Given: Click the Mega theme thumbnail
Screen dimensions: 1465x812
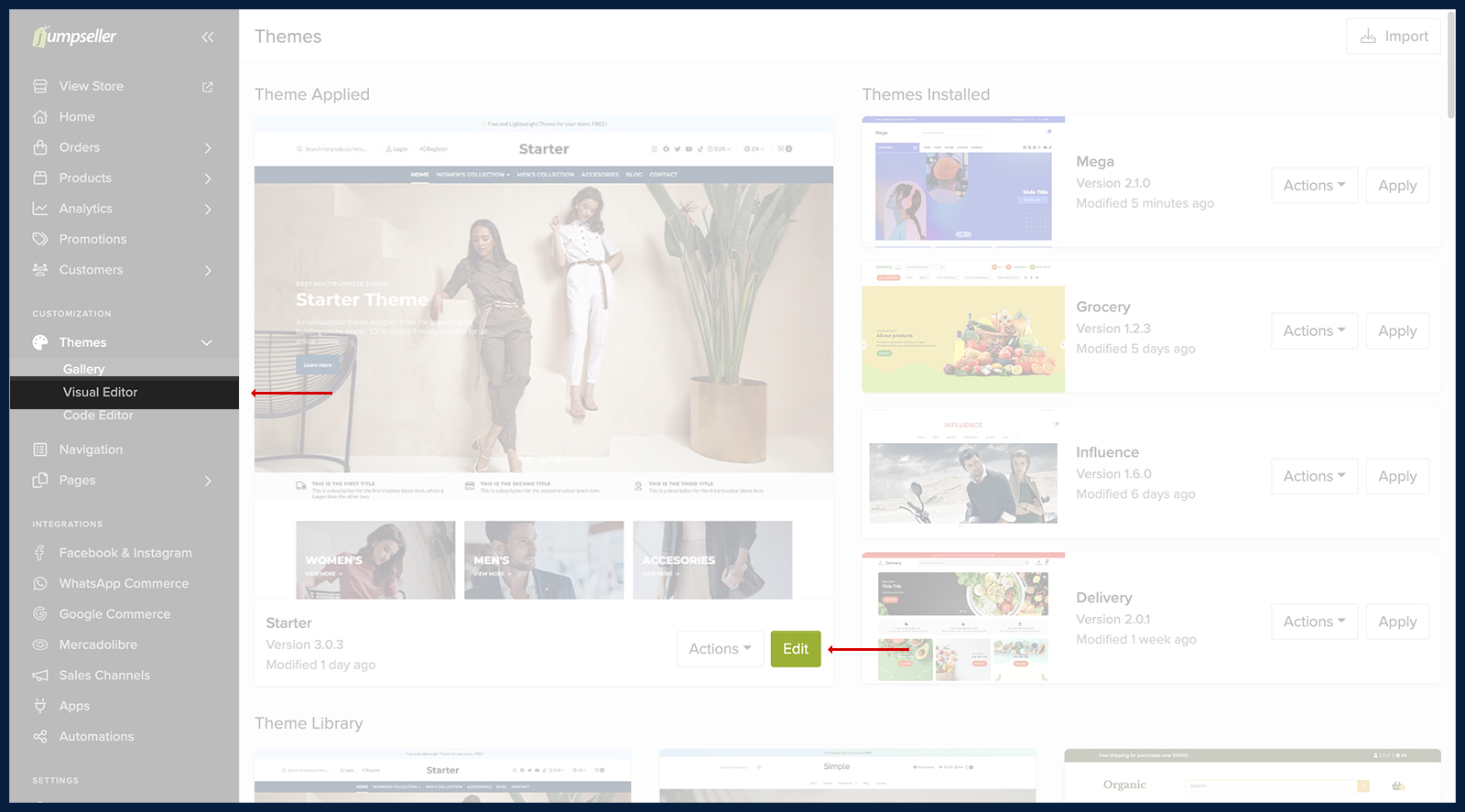Looking at the screenshot, I should point(963,181).
